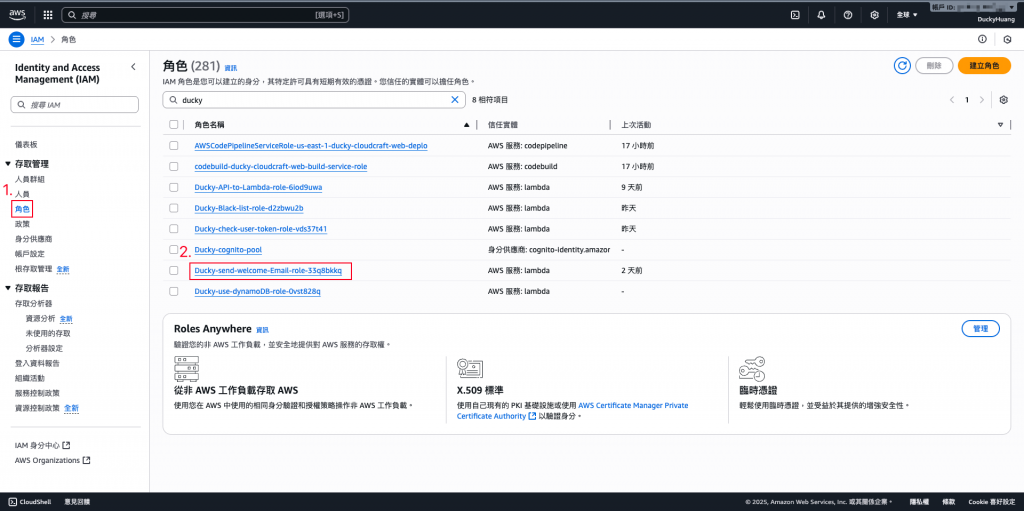Click the 建立角色 button
Image resolution: width=1024 pixels, height=511 pixels.
(984, 65)
